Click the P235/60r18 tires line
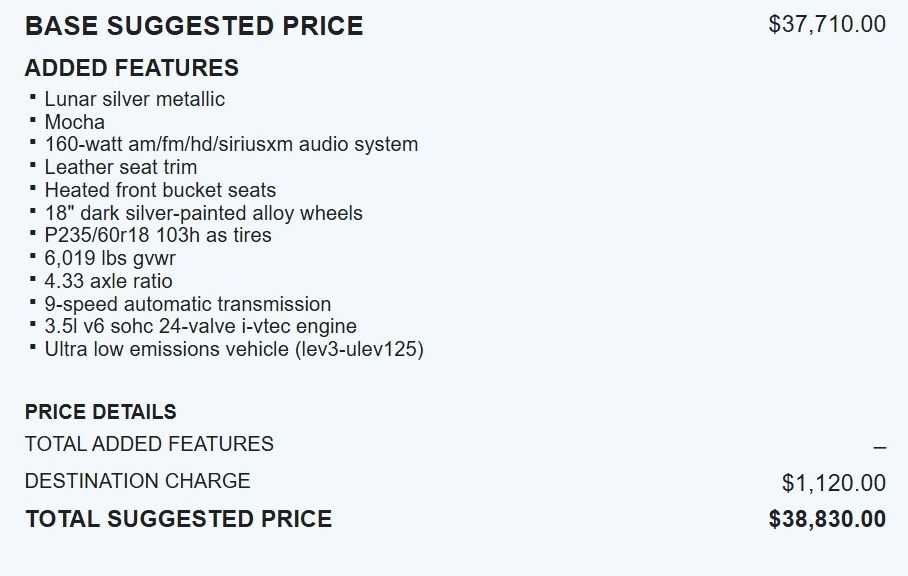This screenshot has width=908, height=576. [158, 235]
